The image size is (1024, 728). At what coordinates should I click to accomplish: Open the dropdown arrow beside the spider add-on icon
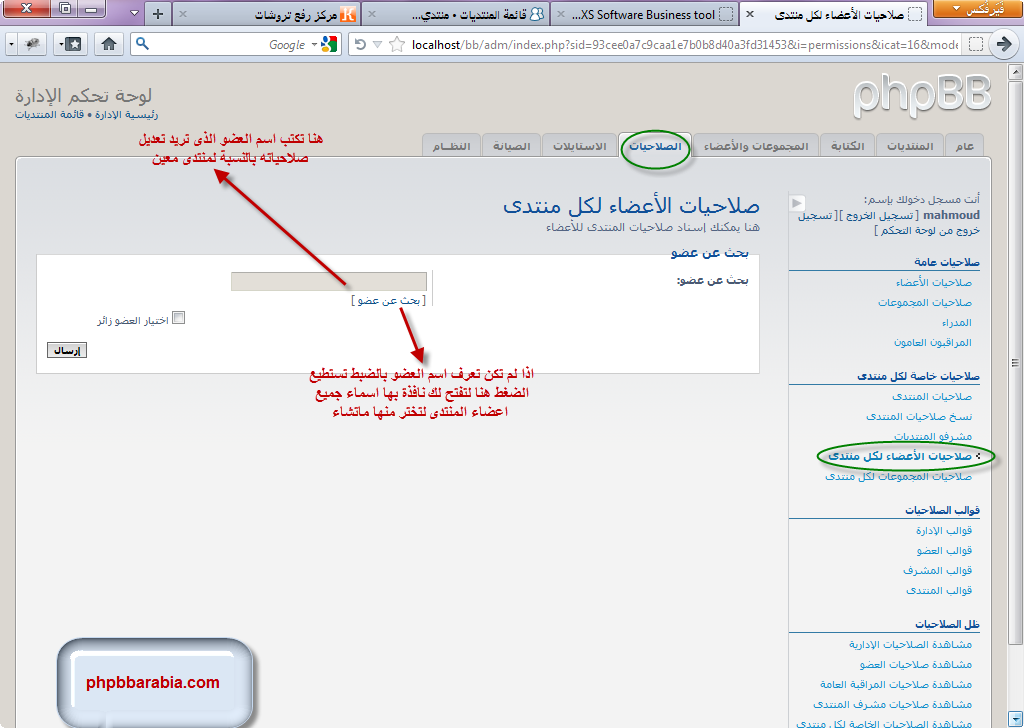(11, 44)
